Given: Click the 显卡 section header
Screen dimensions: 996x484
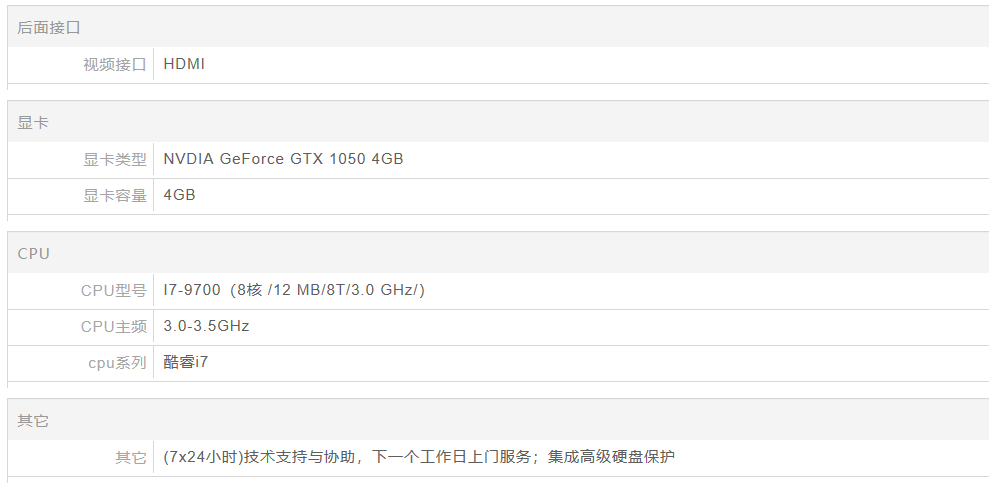Looking at the screenshot, I should [x=33, y=123].
